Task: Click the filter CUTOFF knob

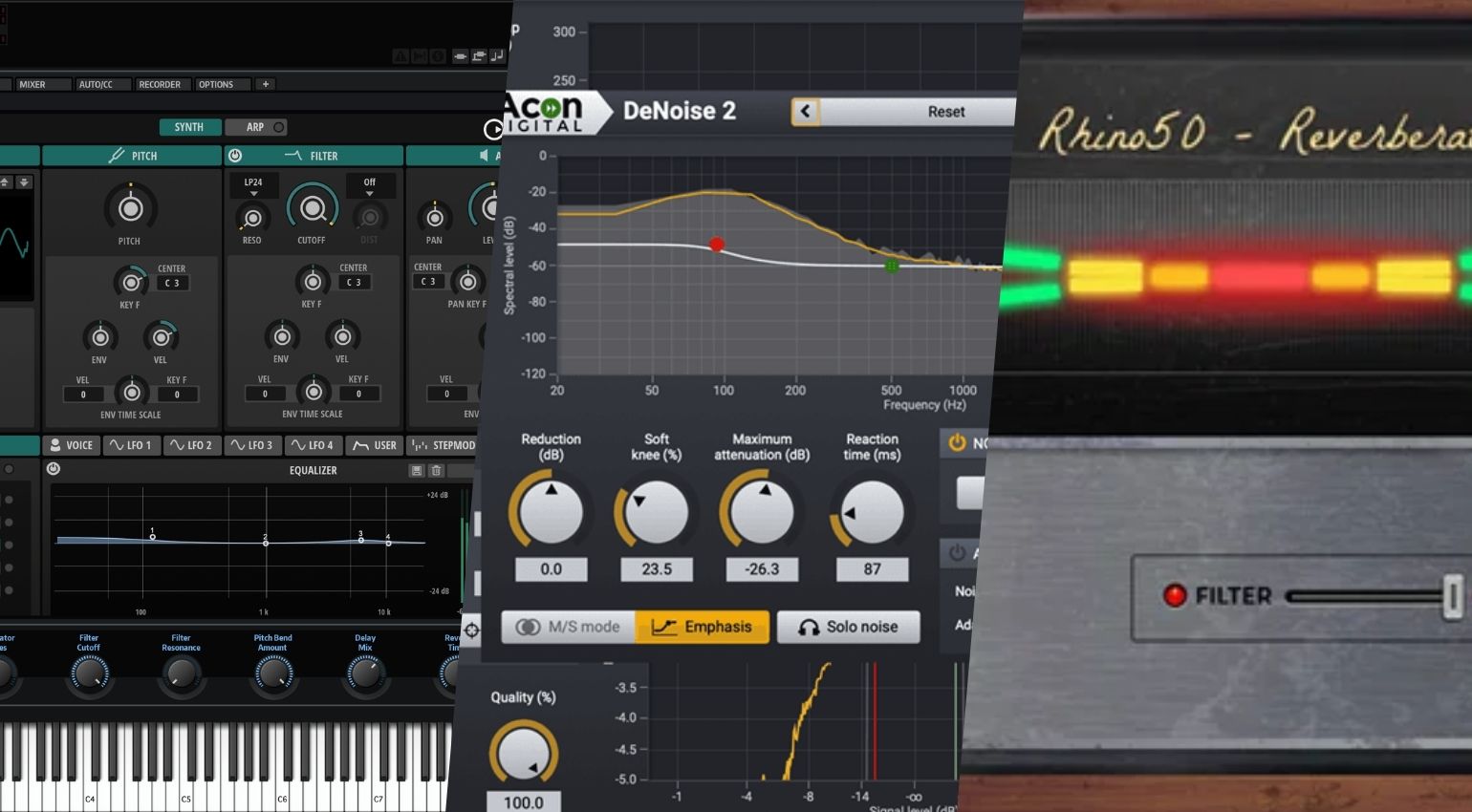Action: tap(313, 207)
